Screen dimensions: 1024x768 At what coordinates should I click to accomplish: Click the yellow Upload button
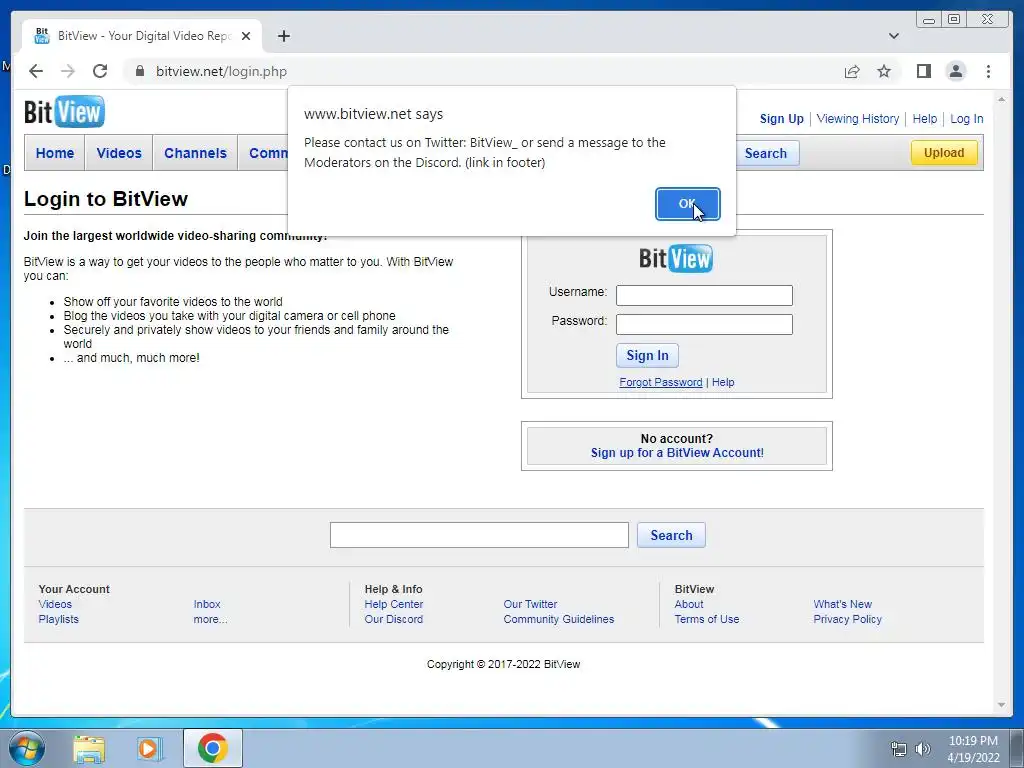pos(944,153)
